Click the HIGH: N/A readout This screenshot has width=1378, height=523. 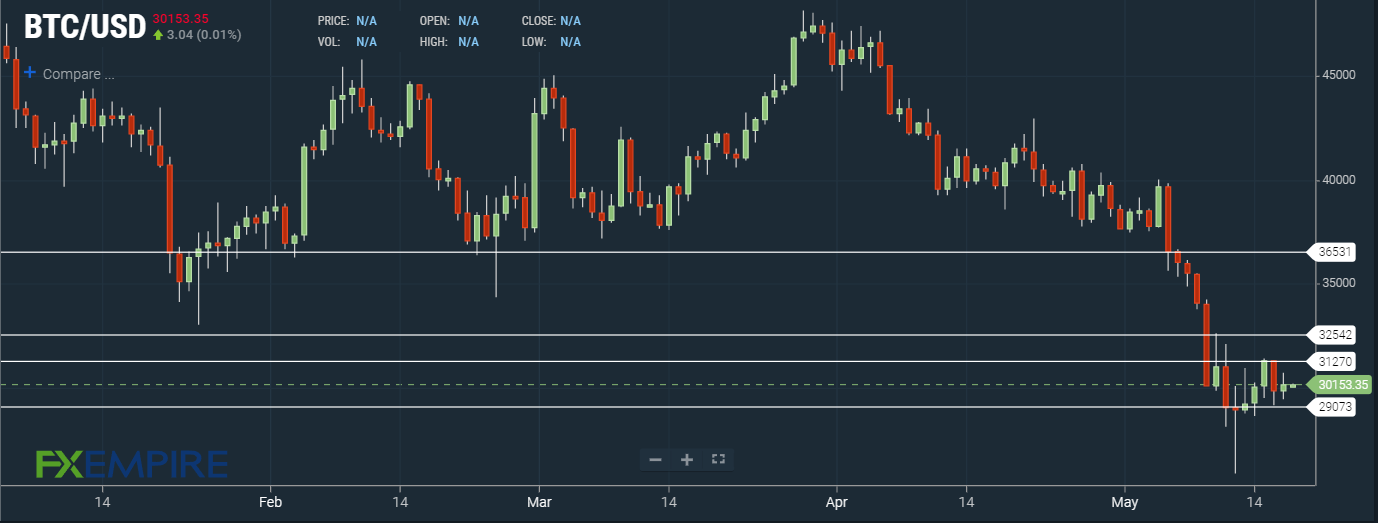point(449,42)
